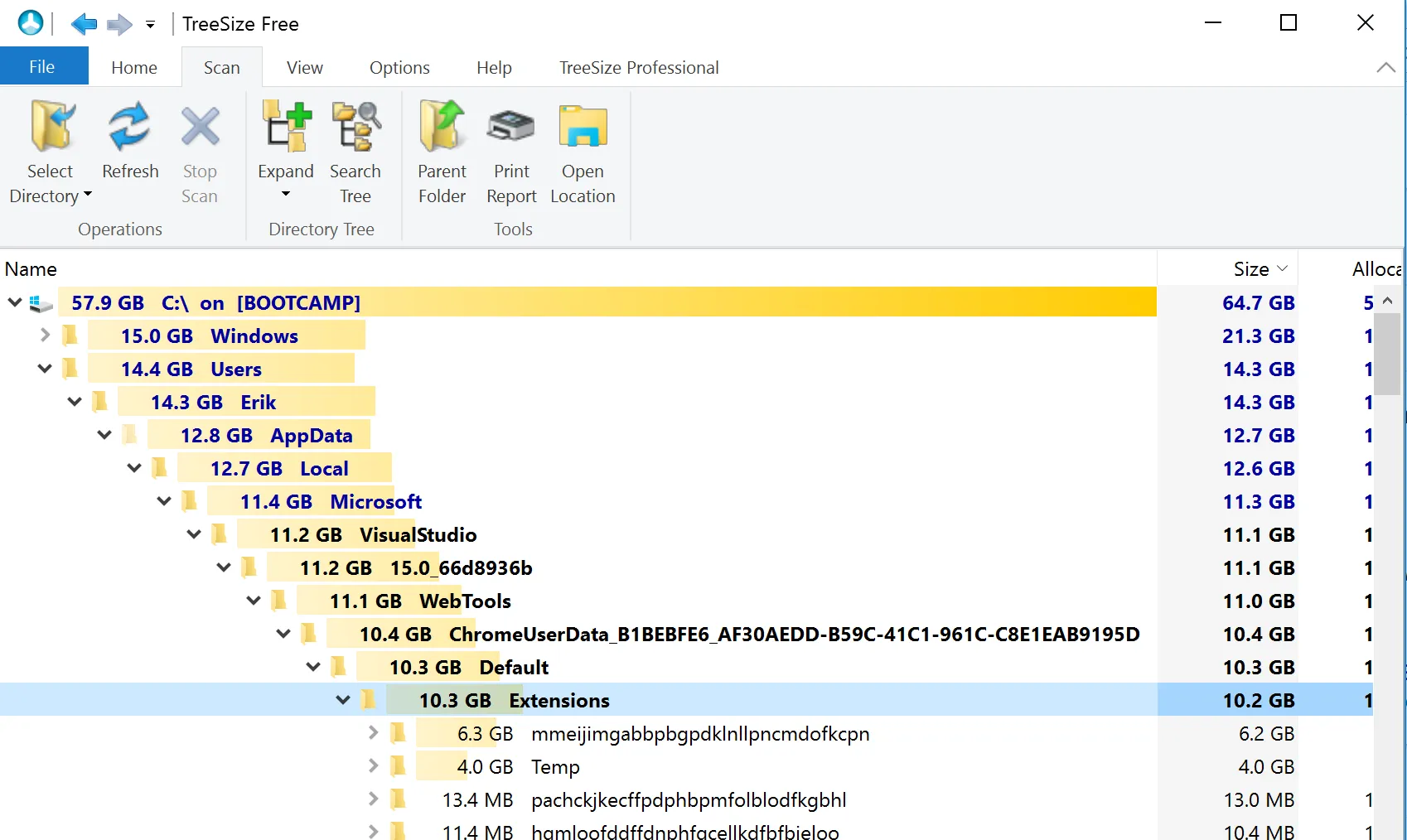Click the 4.0 GB size cell for Temp
This screenshot has height=840, width=1407.
click(1266, 766)
